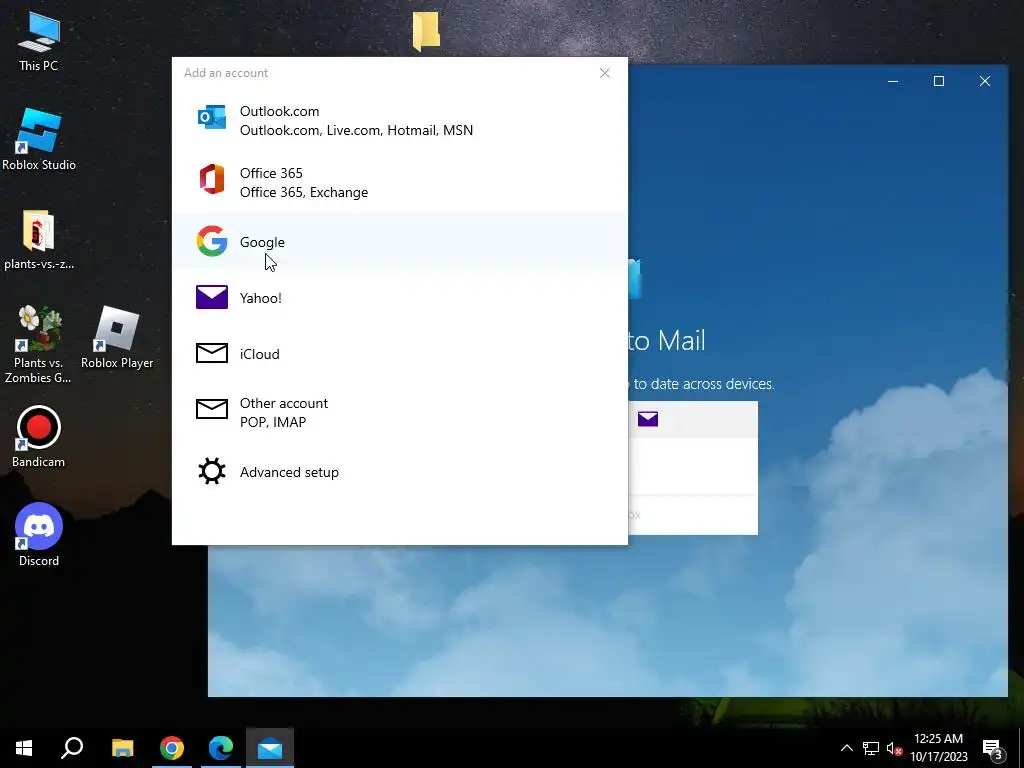Choose the iCloud envelope icon
Screen dimensions: 1024x768
pyautogui.click(x=212, y=353)
